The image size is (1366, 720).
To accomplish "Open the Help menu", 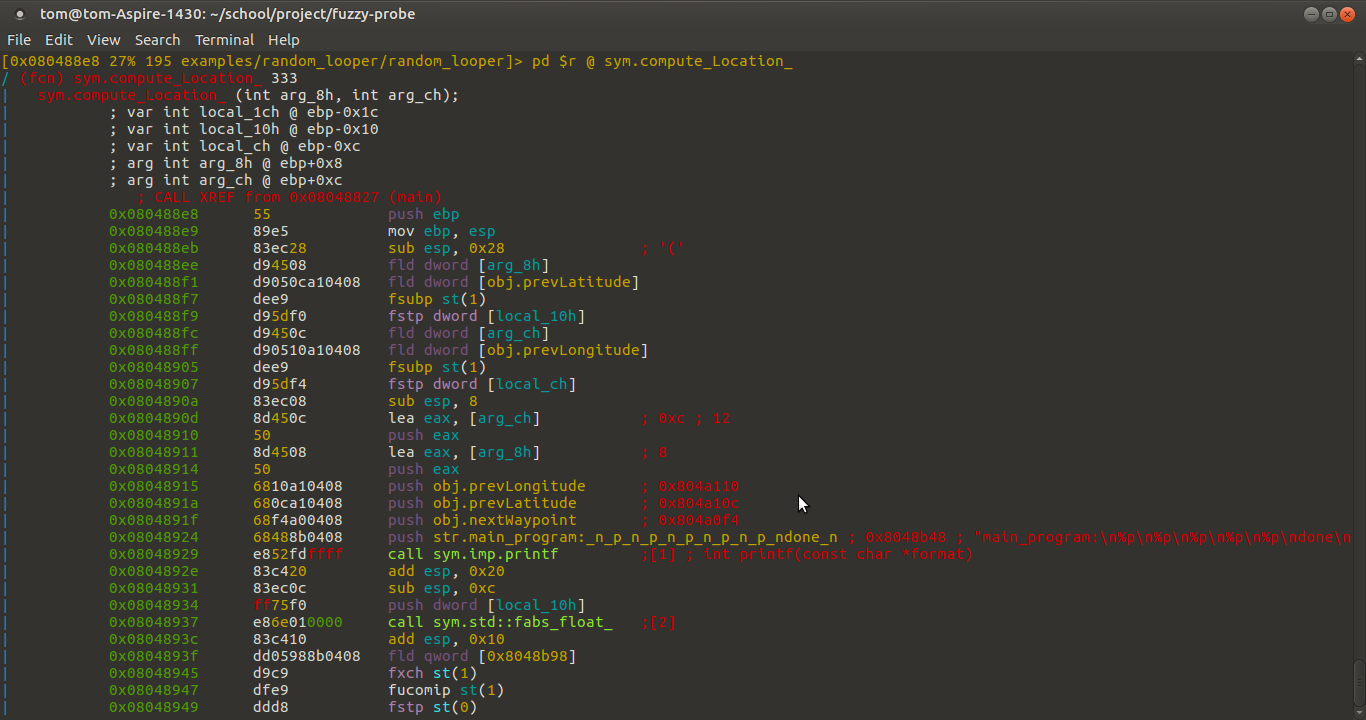I will (x=283, y=40).
